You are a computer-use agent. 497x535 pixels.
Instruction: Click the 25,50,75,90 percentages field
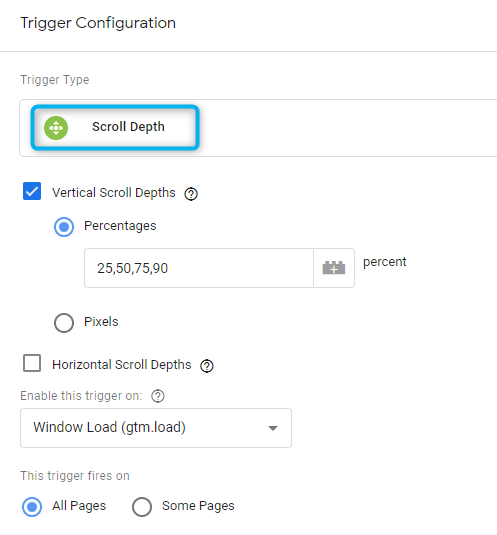click(x=199, y=268)
